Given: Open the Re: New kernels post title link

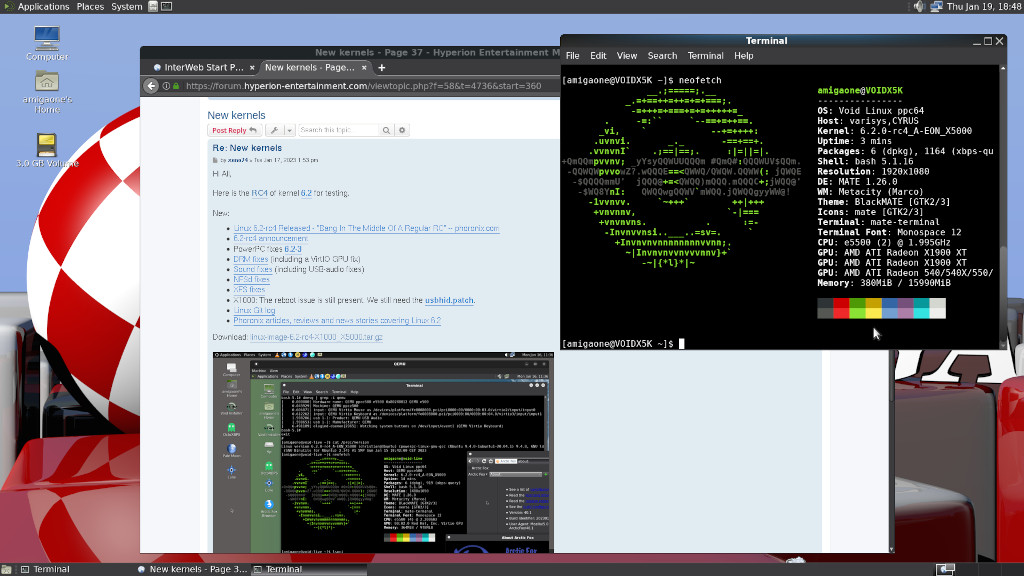Looking at the screenshot, I should [247, 148].
